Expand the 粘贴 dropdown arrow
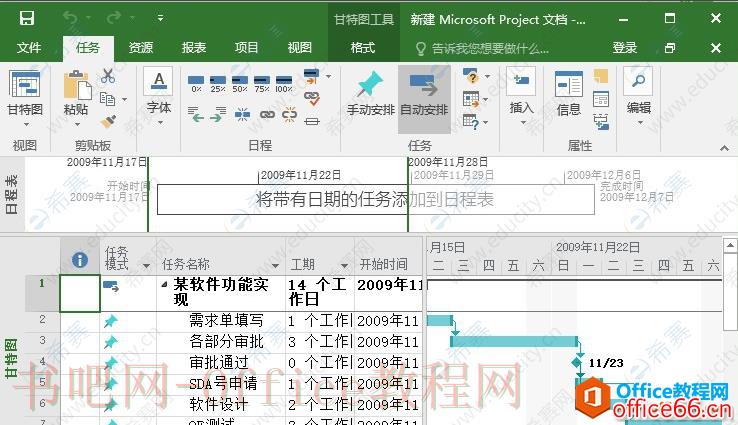Image resolution: width=738 pixels, height=425 pixels. 77,125
